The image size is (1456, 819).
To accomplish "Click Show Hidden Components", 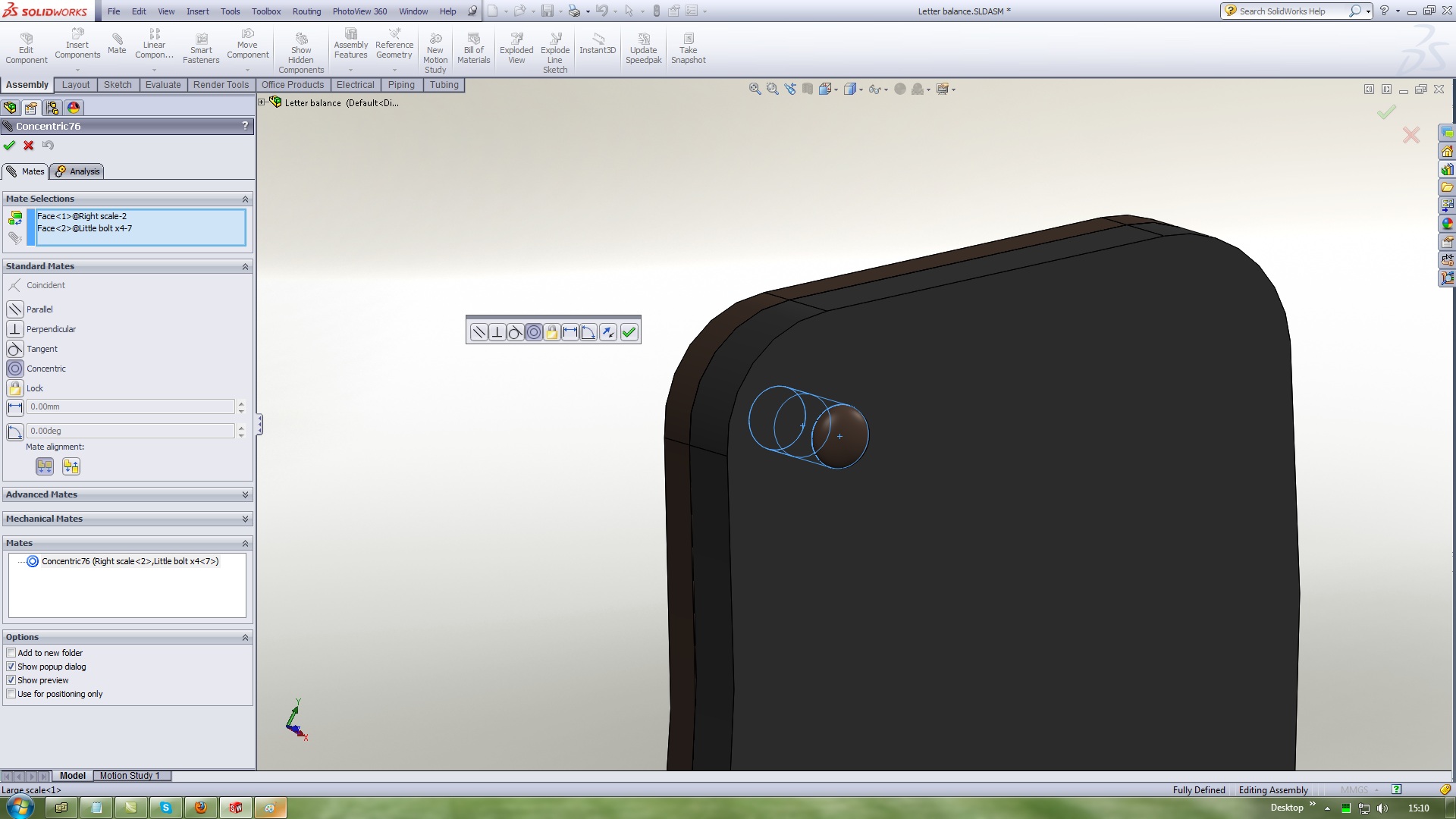I will [301, 52].
